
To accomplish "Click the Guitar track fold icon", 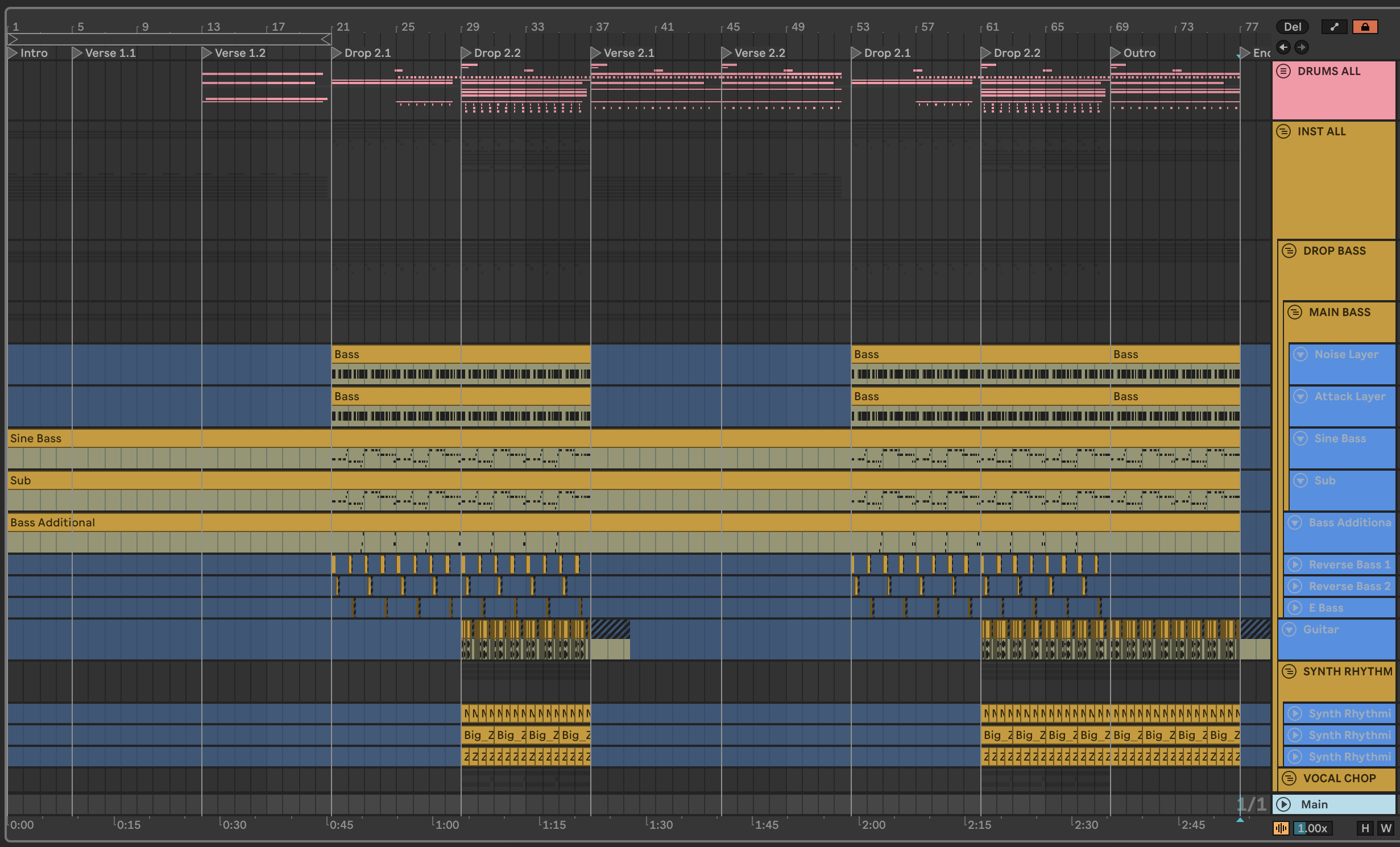I will pyautogui.click(x=1289, y=629).
